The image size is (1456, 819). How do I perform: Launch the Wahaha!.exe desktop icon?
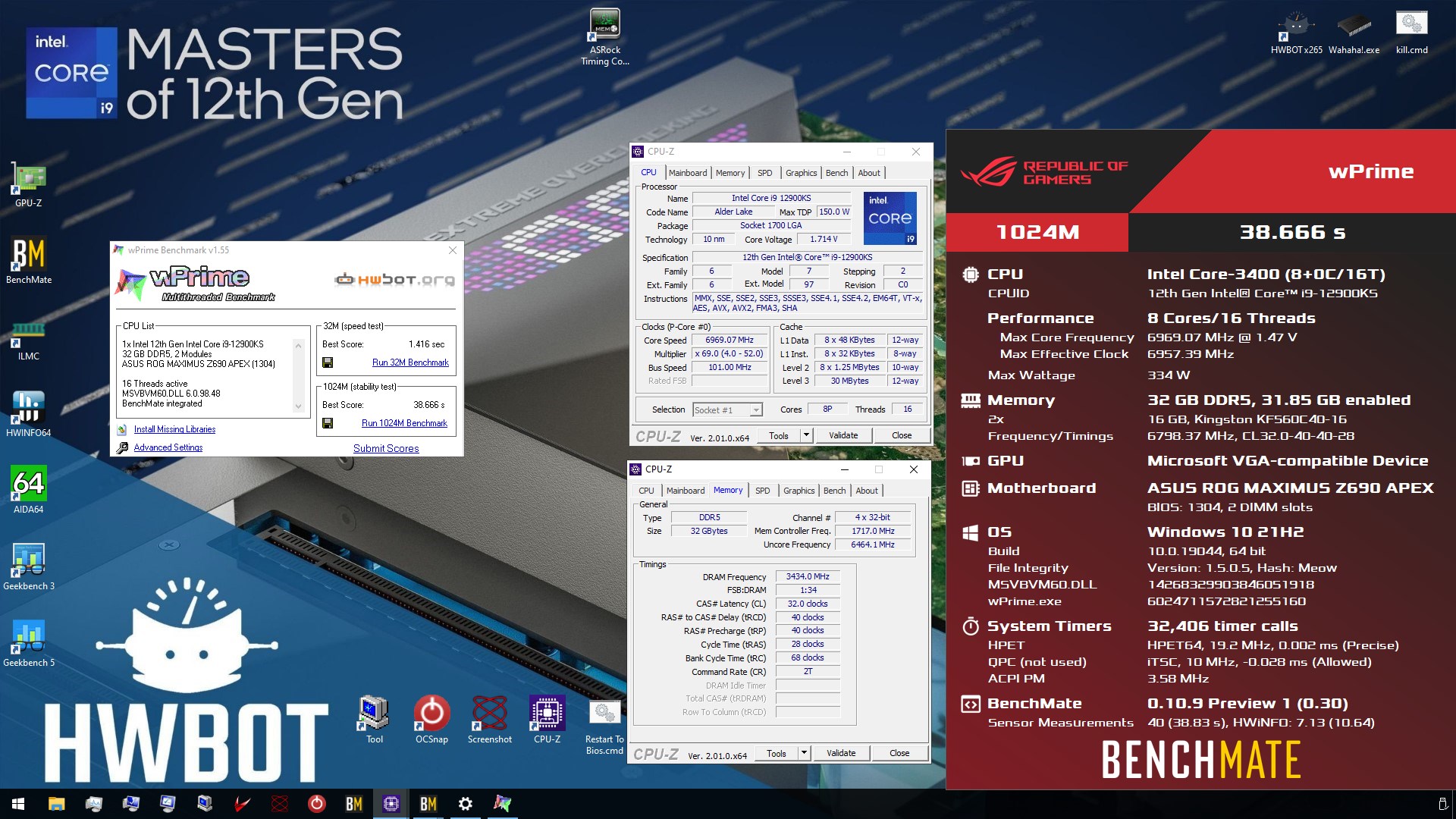point(1354,33)
